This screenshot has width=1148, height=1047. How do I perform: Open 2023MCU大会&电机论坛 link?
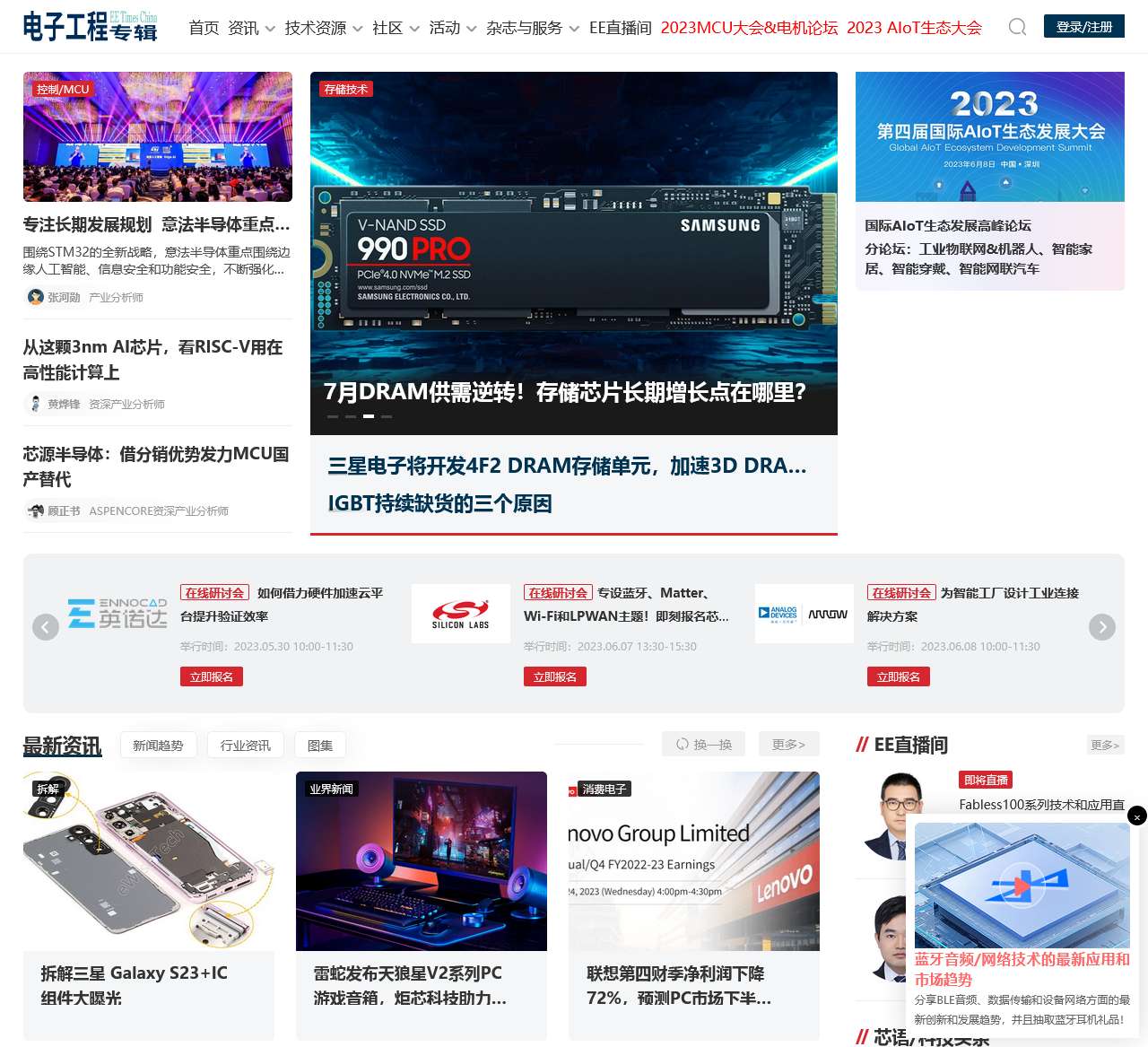pyautogui.click(x=749, y=28)
